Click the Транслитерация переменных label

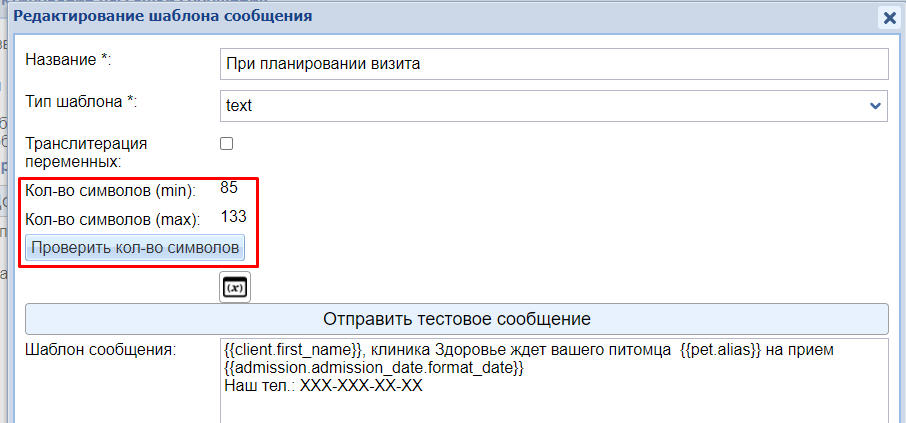(x=86, y=151)
